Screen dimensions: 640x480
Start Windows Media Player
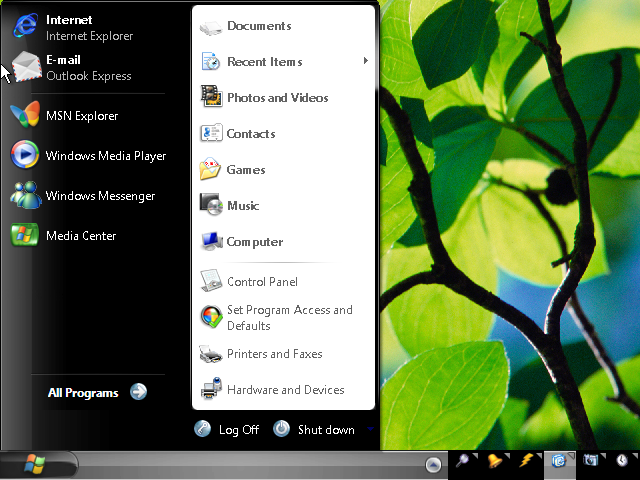tap(88, 155)
